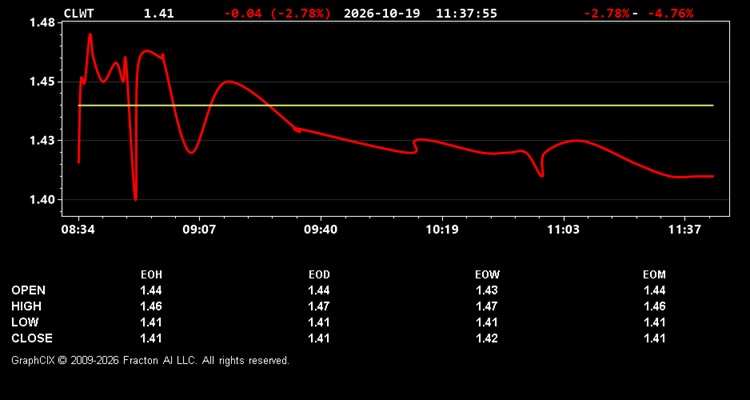Select the 09:40 time axis label
This screenshot has height=400, width=750.
(x=320, y=230)
